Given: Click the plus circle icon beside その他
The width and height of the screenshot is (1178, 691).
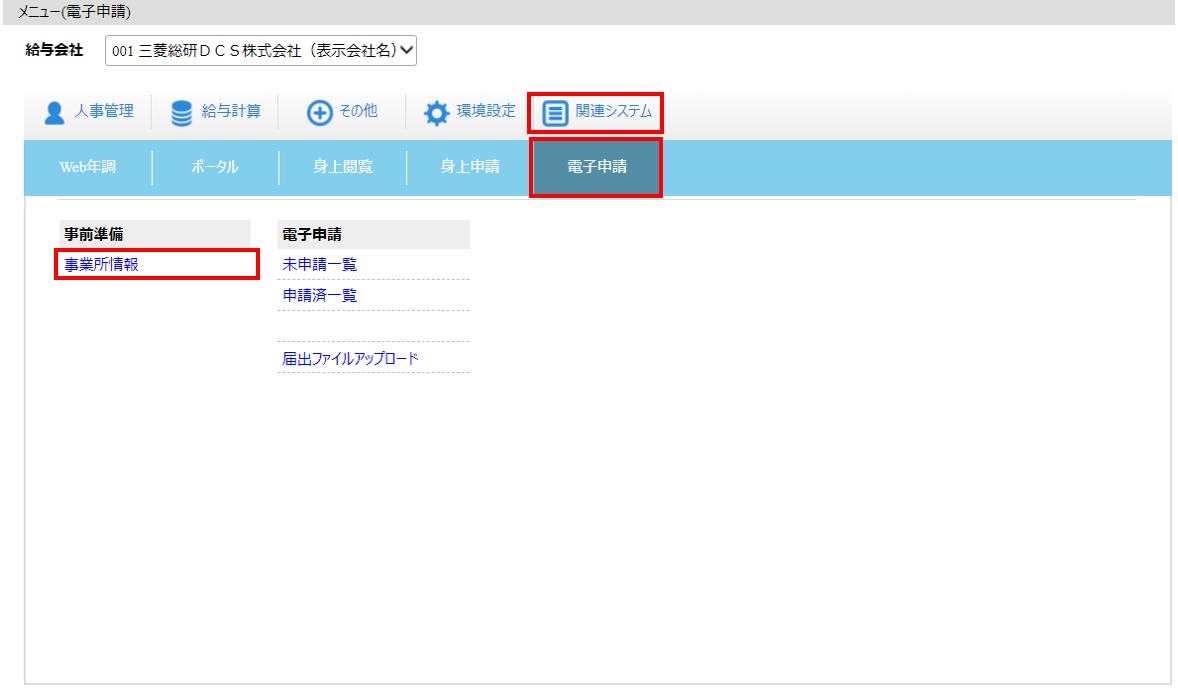Looking at the screenshot, I should [x=319, y=113].
